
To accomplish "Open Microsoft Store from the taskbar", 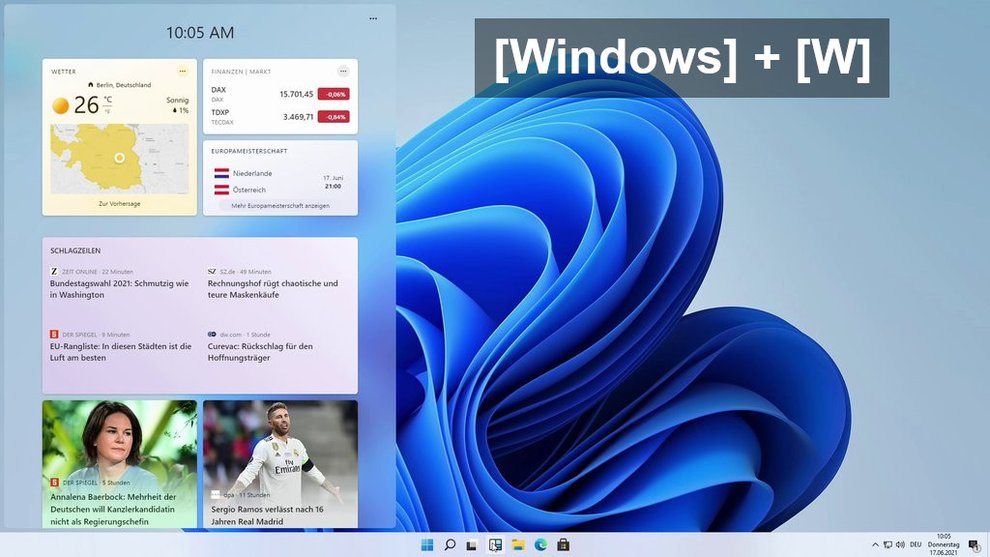I will (563, 545).
